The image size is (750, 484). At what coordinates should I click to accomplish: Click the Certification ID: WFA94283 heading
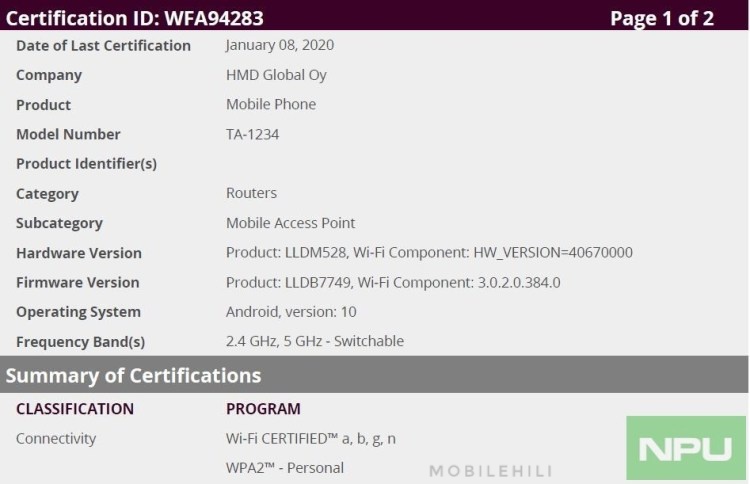click(134, 18)
